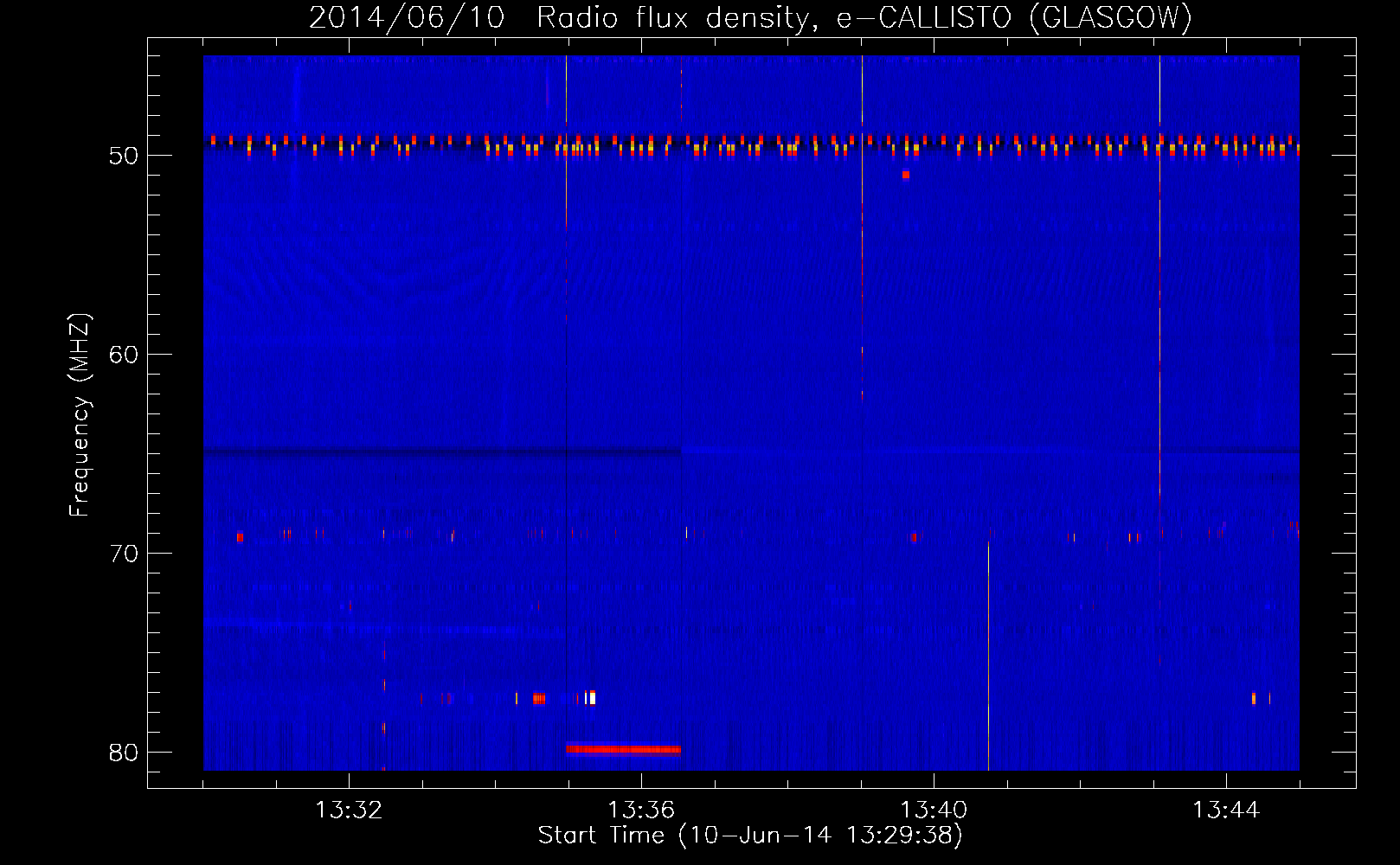This screenshot has height=865, width=1400.
Task: Click the white-hot burst near 77 MHz
Action: click(x=590, y=697)
